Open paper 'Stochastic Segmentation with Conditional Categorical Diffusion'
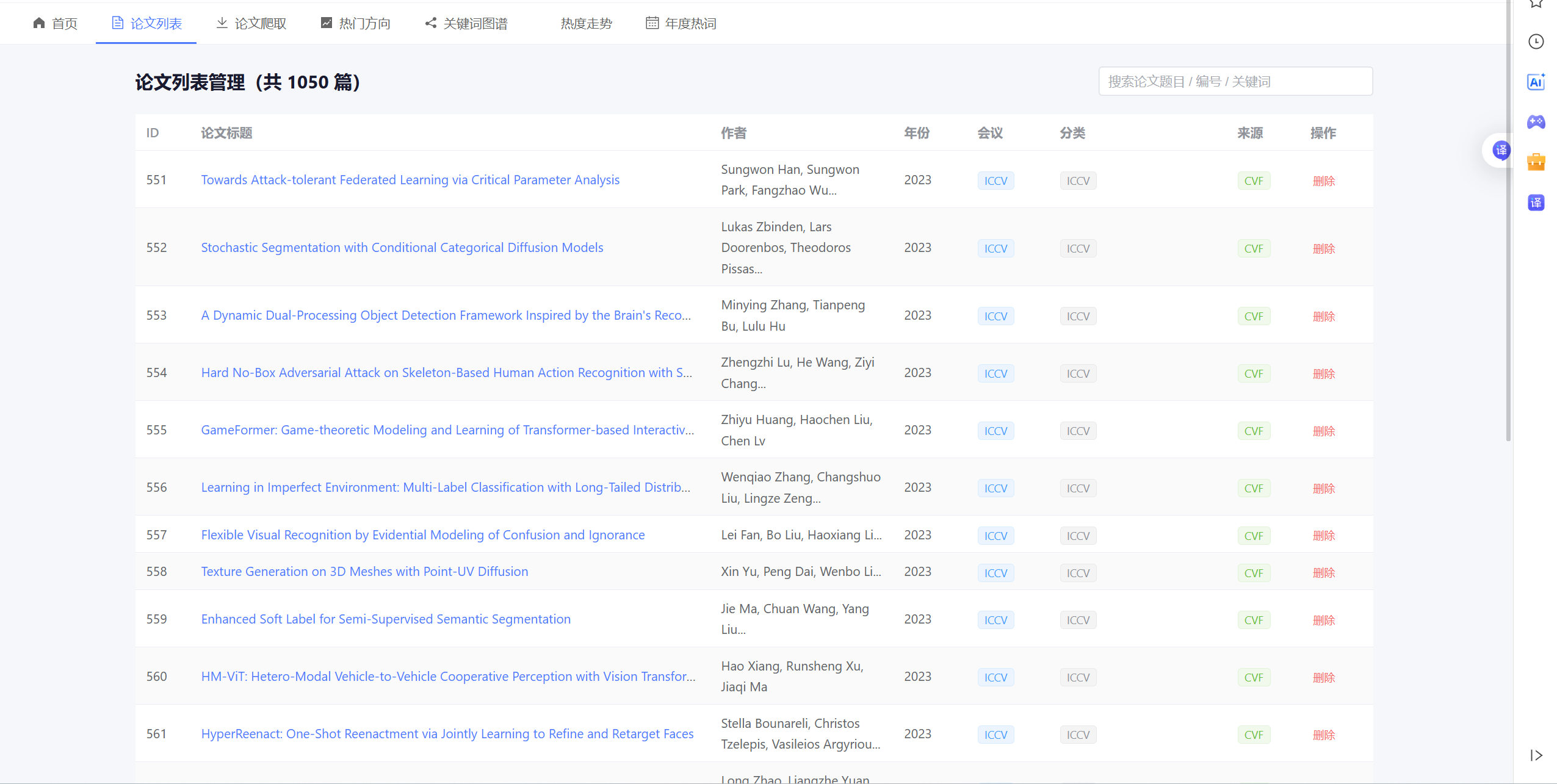Viewport: 1557px width, 784px height. (x=402, y=248)
